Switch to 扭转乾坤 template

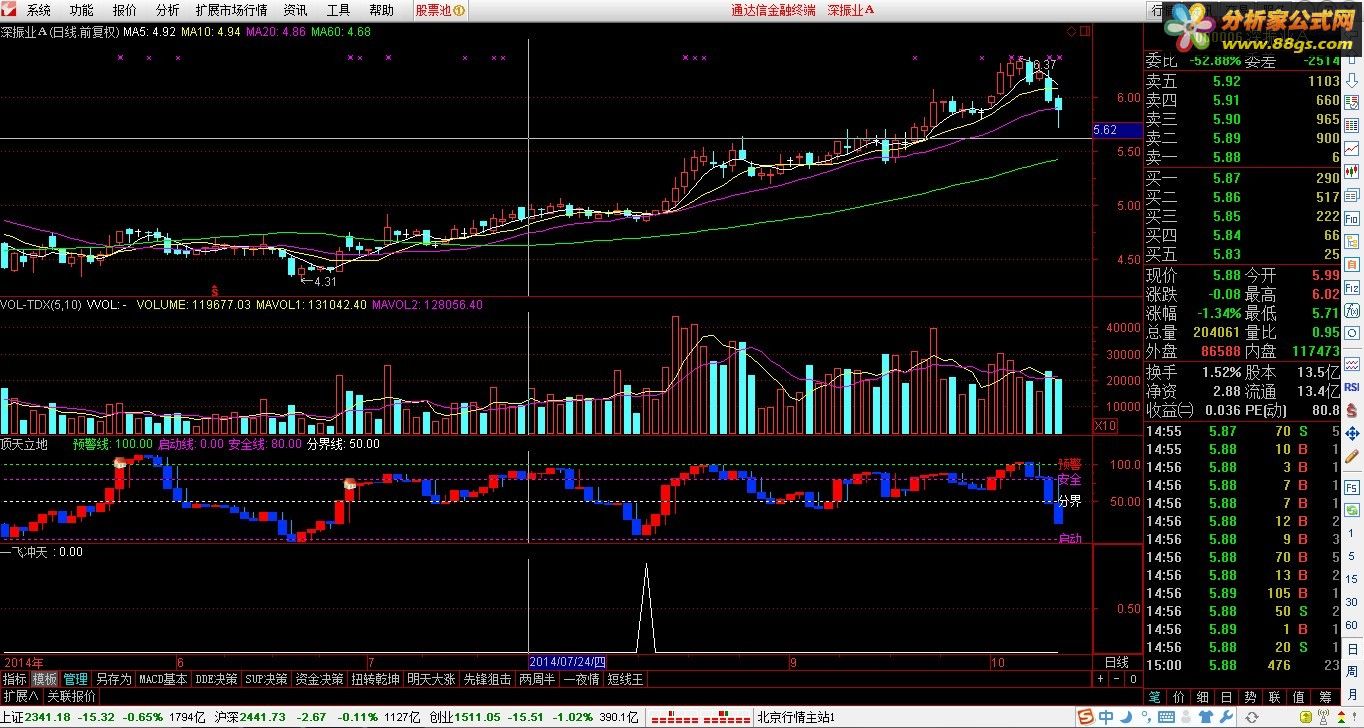(x=375, y=678)
